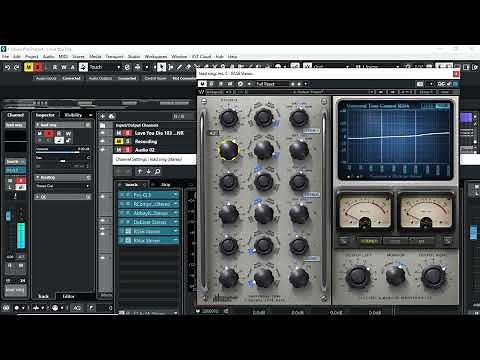Open the output routing dropdown in Inspector
The image size is (480, 360).
[x=63, y=186]
